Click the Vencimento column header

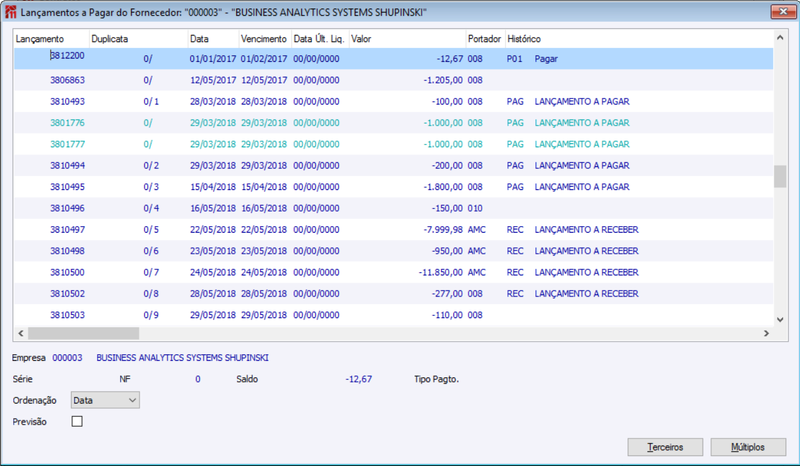point(265,39)
